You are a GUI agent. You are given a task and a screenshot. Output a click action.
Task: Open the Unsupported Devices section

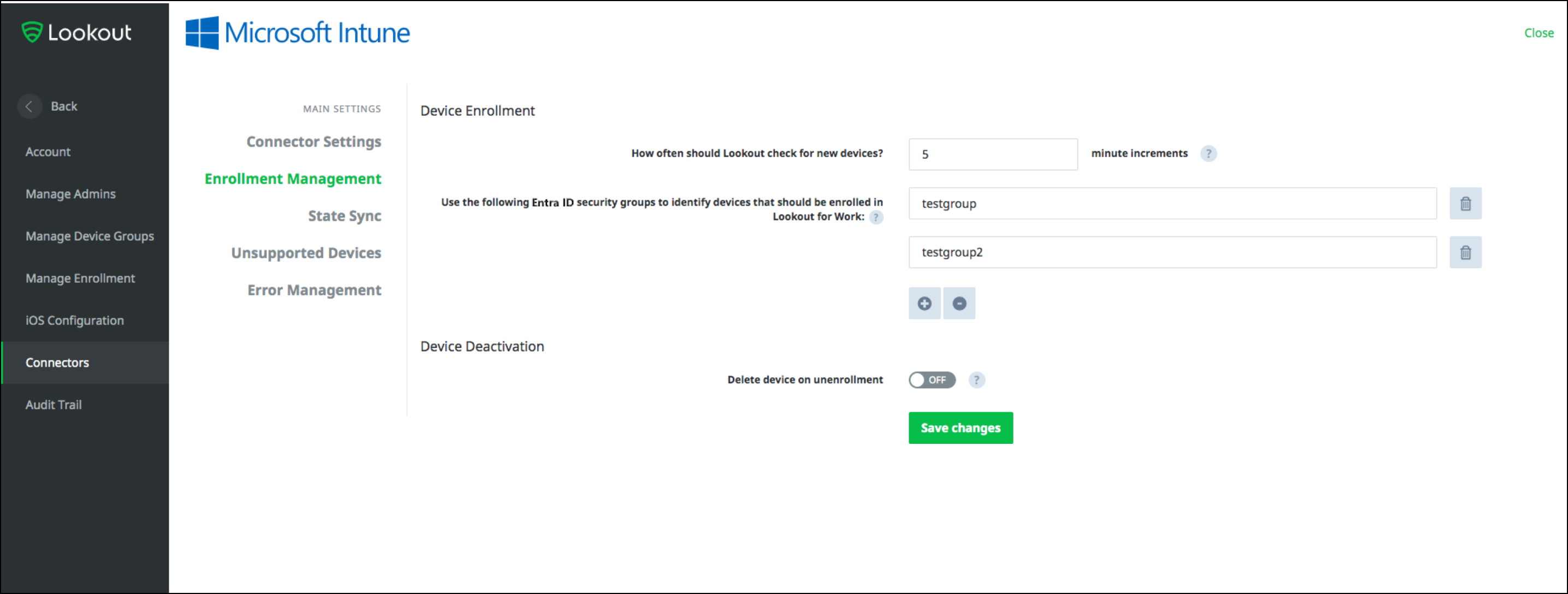coord(304,252)
